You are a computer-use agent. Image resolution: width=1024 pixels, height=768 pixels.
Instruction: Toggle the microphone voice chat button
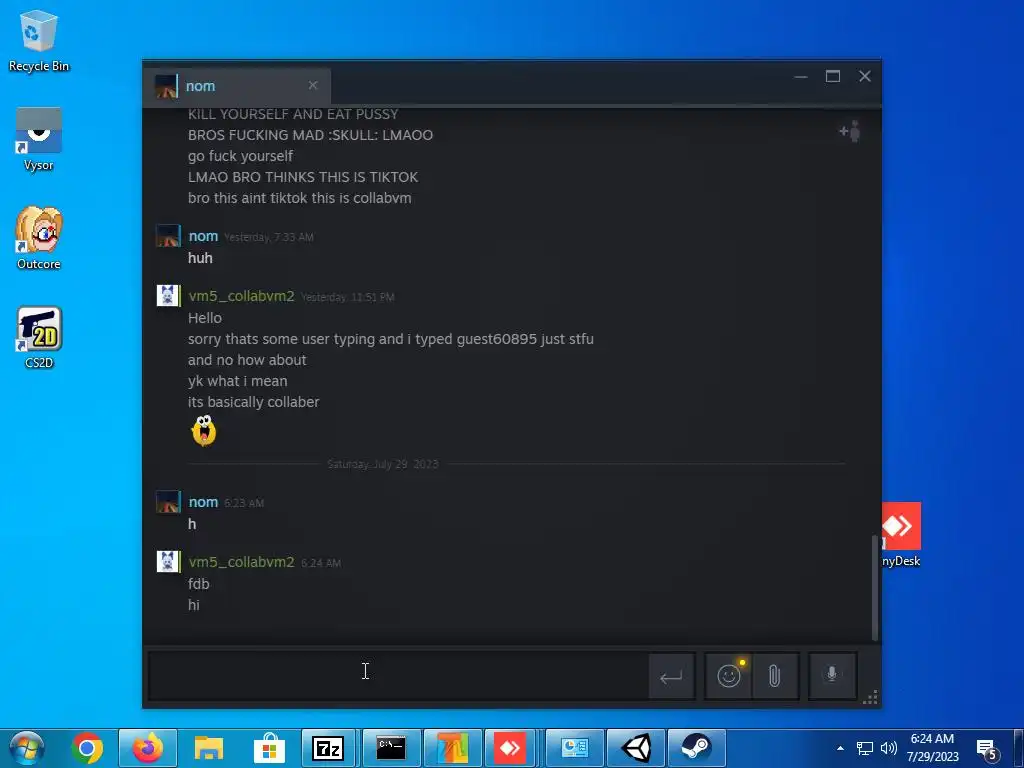click(x=831, y=675)
